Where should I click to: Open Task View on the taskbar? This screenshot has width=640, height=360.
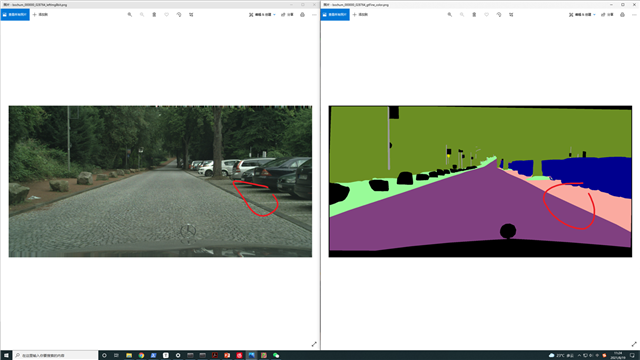116,356
